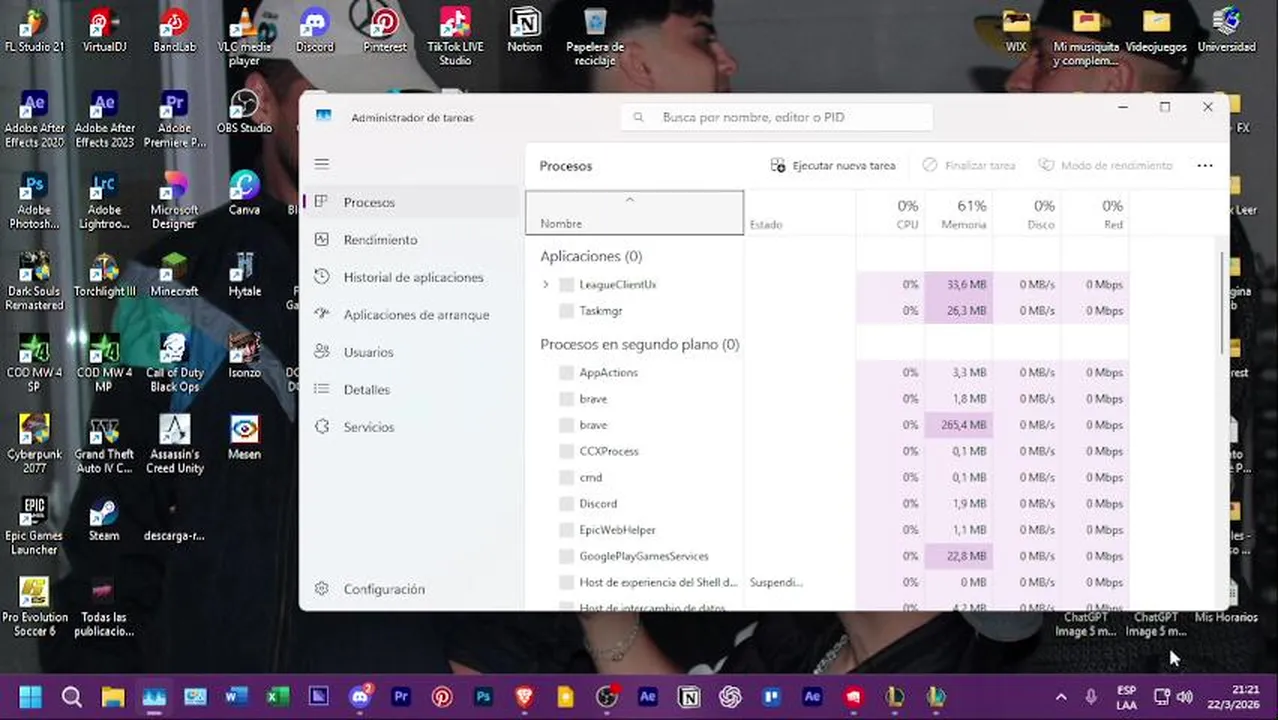The width and height of the screenshot is (1278, 720).
Task: Open the three-dots more options menu
Action: point(1204,165)
